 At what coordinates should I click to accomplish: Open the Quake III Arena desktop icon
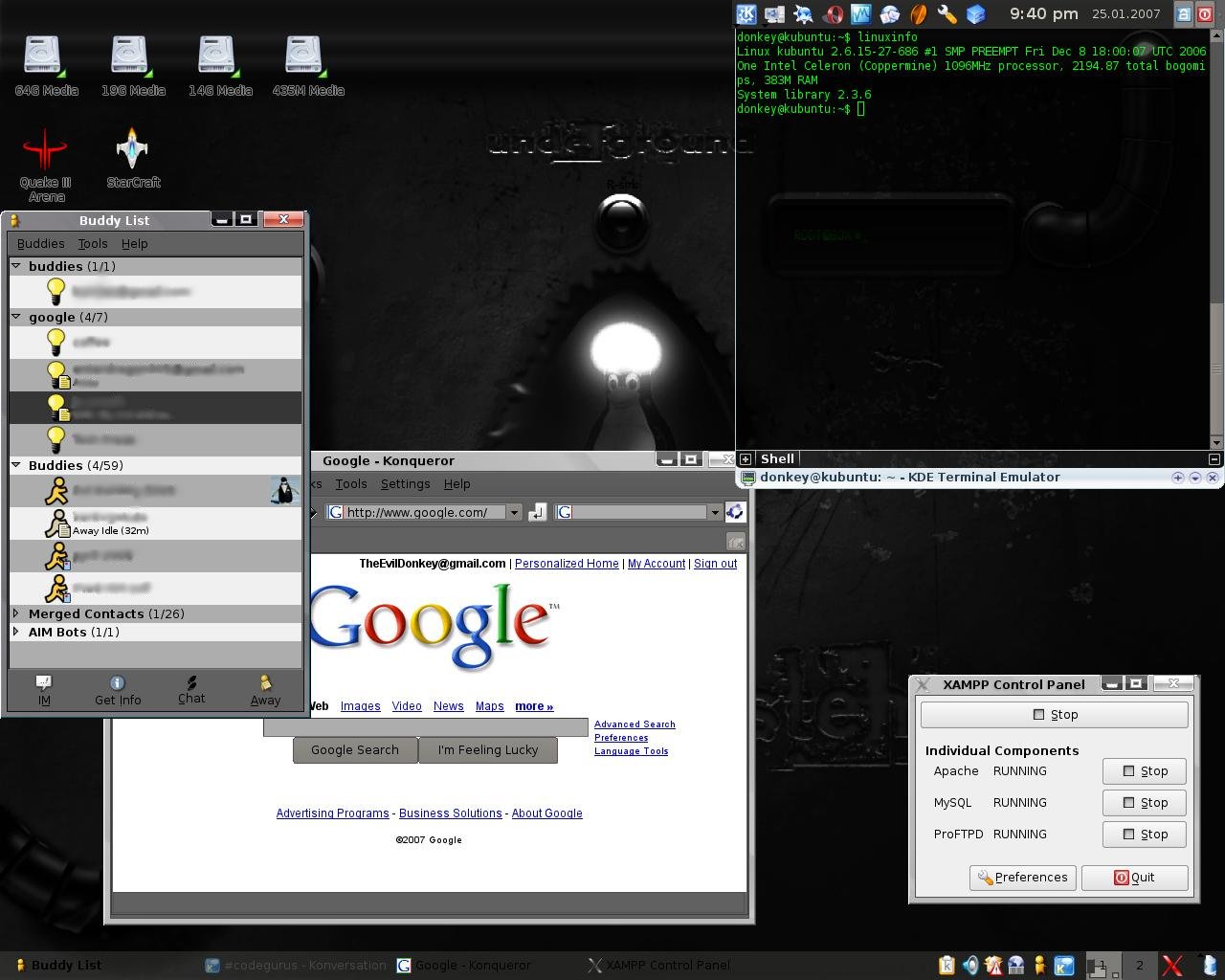coord(45,165)
